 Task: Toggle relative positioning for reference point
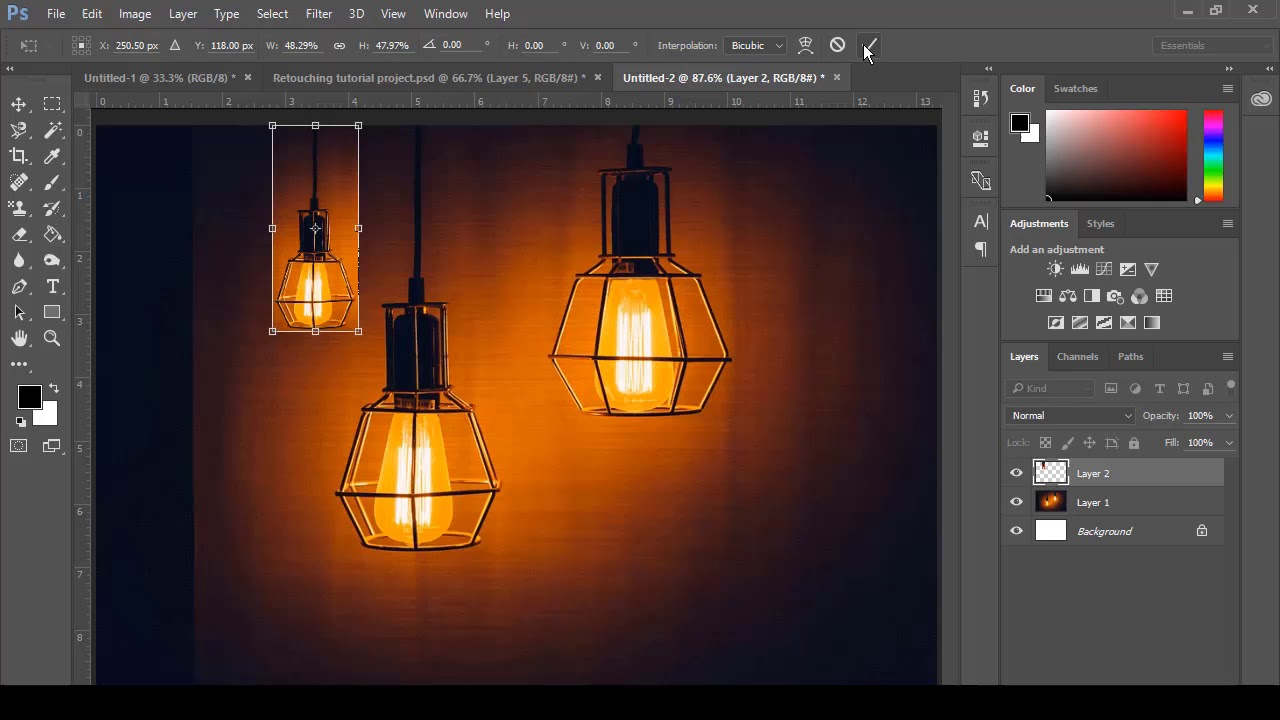coord(175,45)
